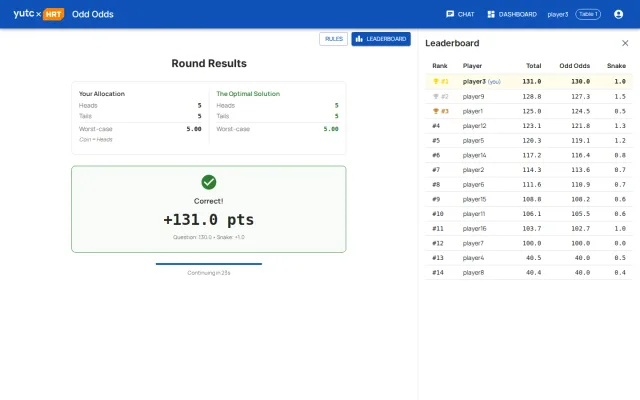
Task: Select player12 in leaderboard
Action: (529, 126)
